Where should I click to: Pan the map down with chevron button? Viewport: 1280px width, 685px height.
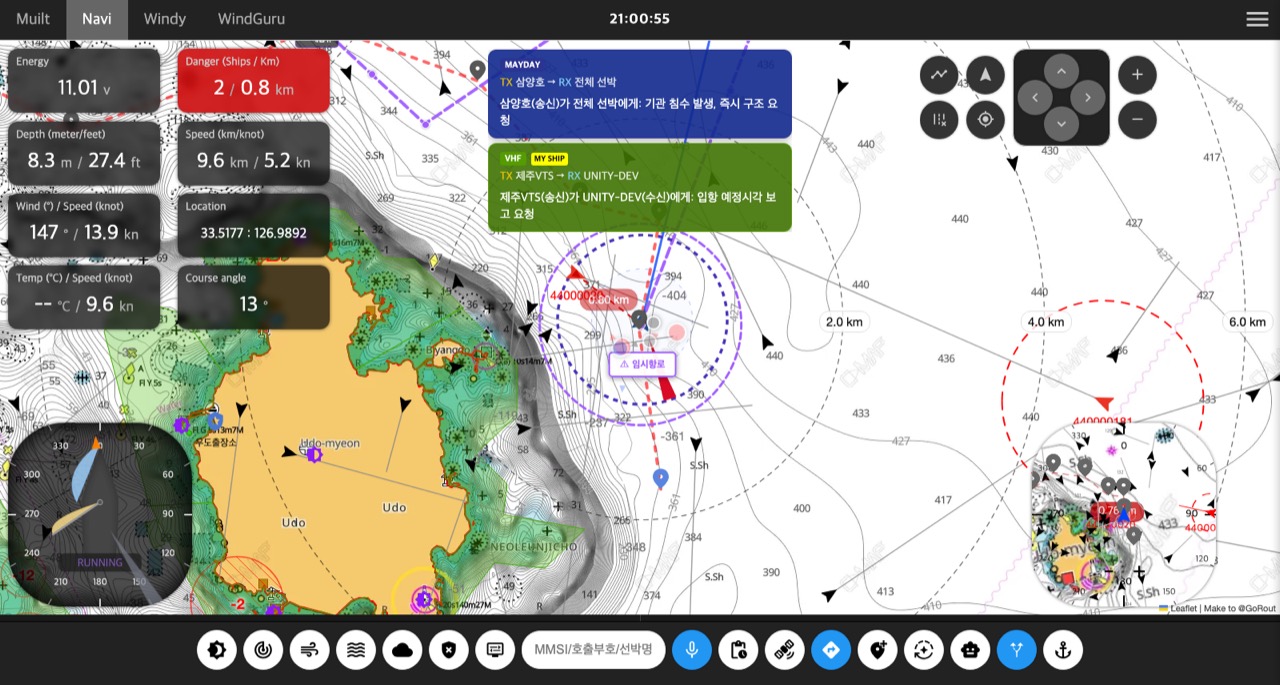(1061, 124)
